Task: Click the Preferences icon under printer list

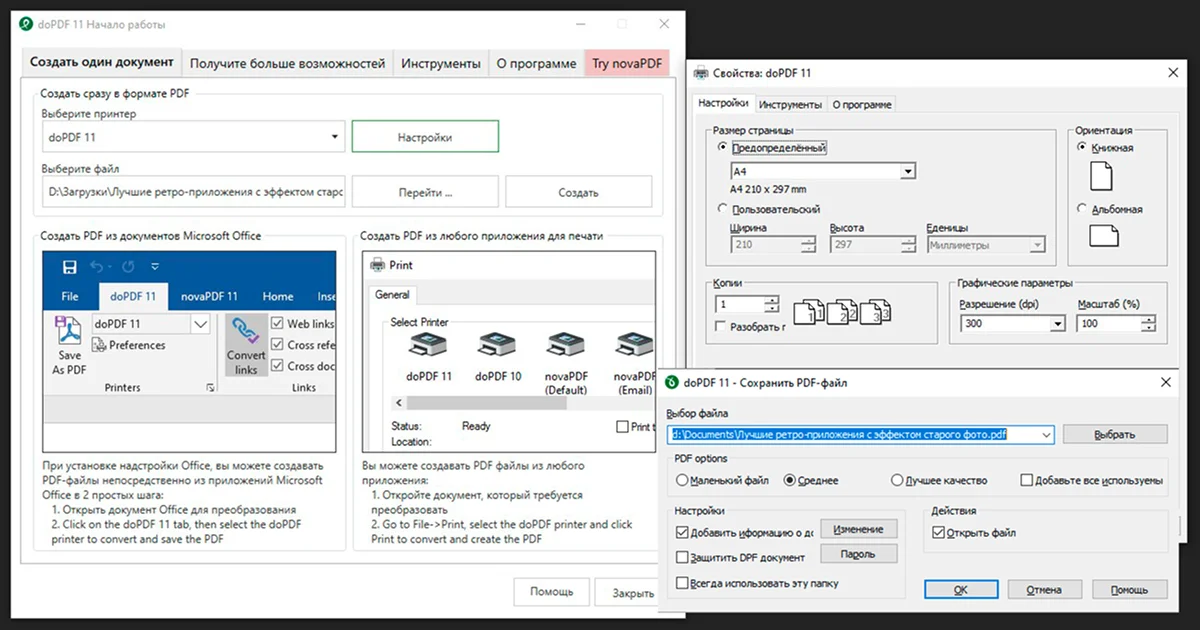Action: pyautogui.click(x=101, y=345)
